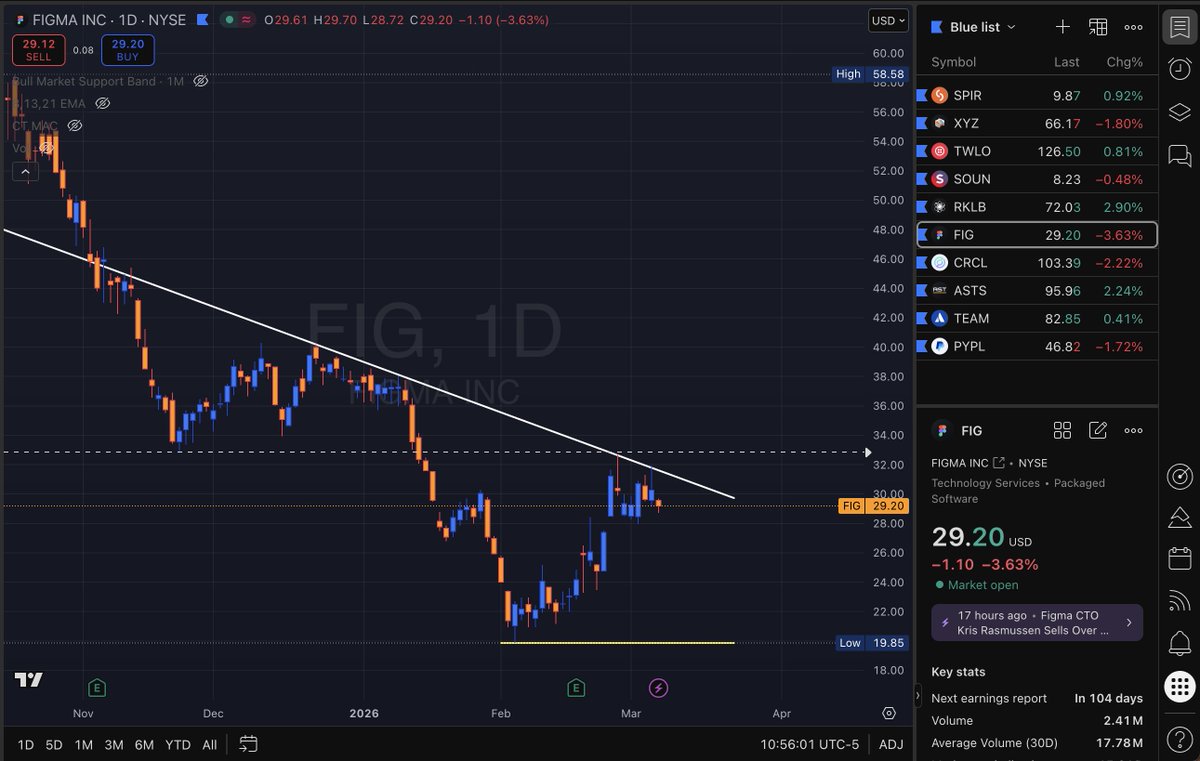Click the FIG details grid layout icon
Viewport: 1200px width, 761px height.
pyautogui.click(x=1062, y=430)
